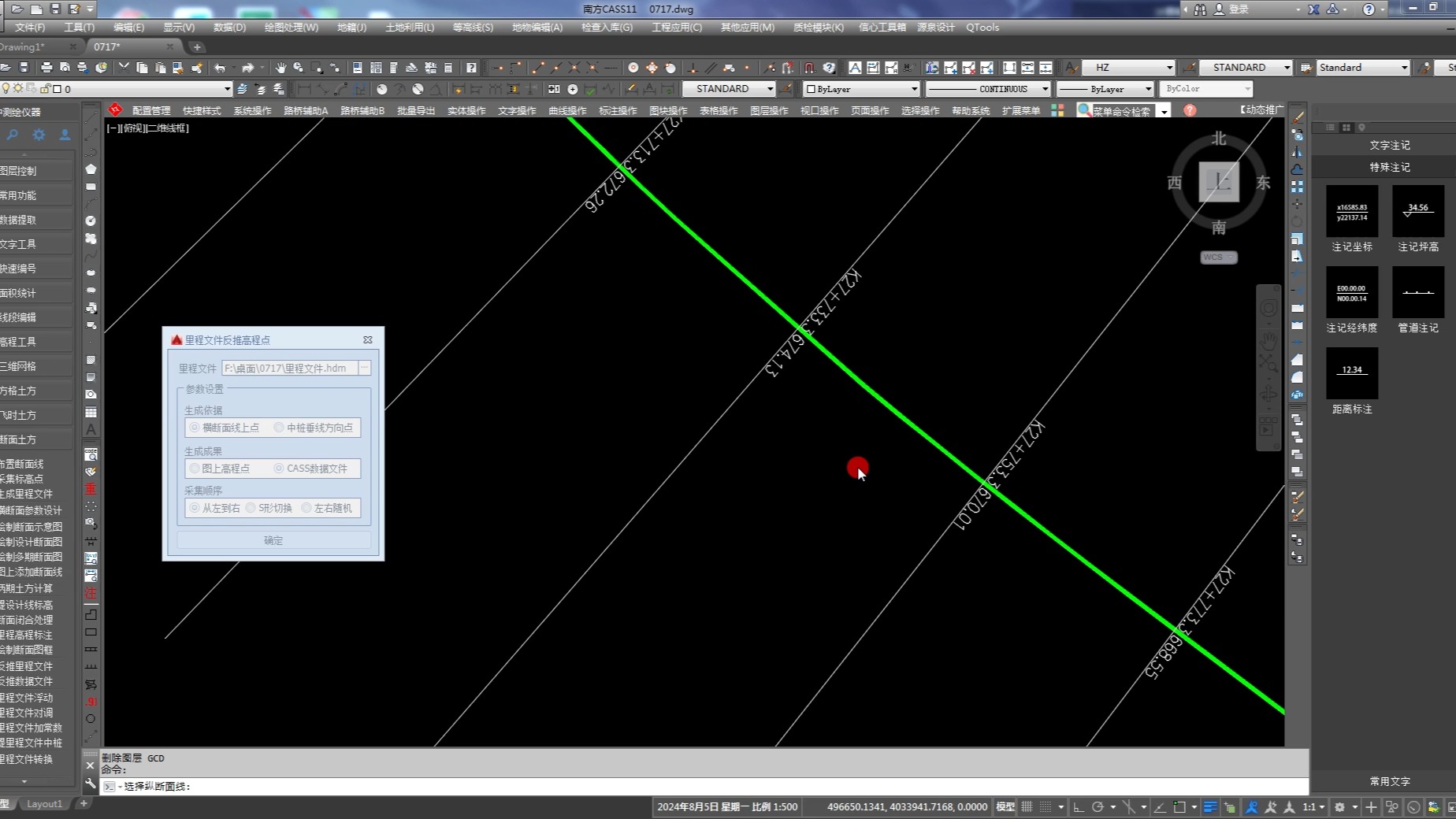
Task: Select 左右随机 collection order radio
Action: pyautogui.click(x=306, y=508)
